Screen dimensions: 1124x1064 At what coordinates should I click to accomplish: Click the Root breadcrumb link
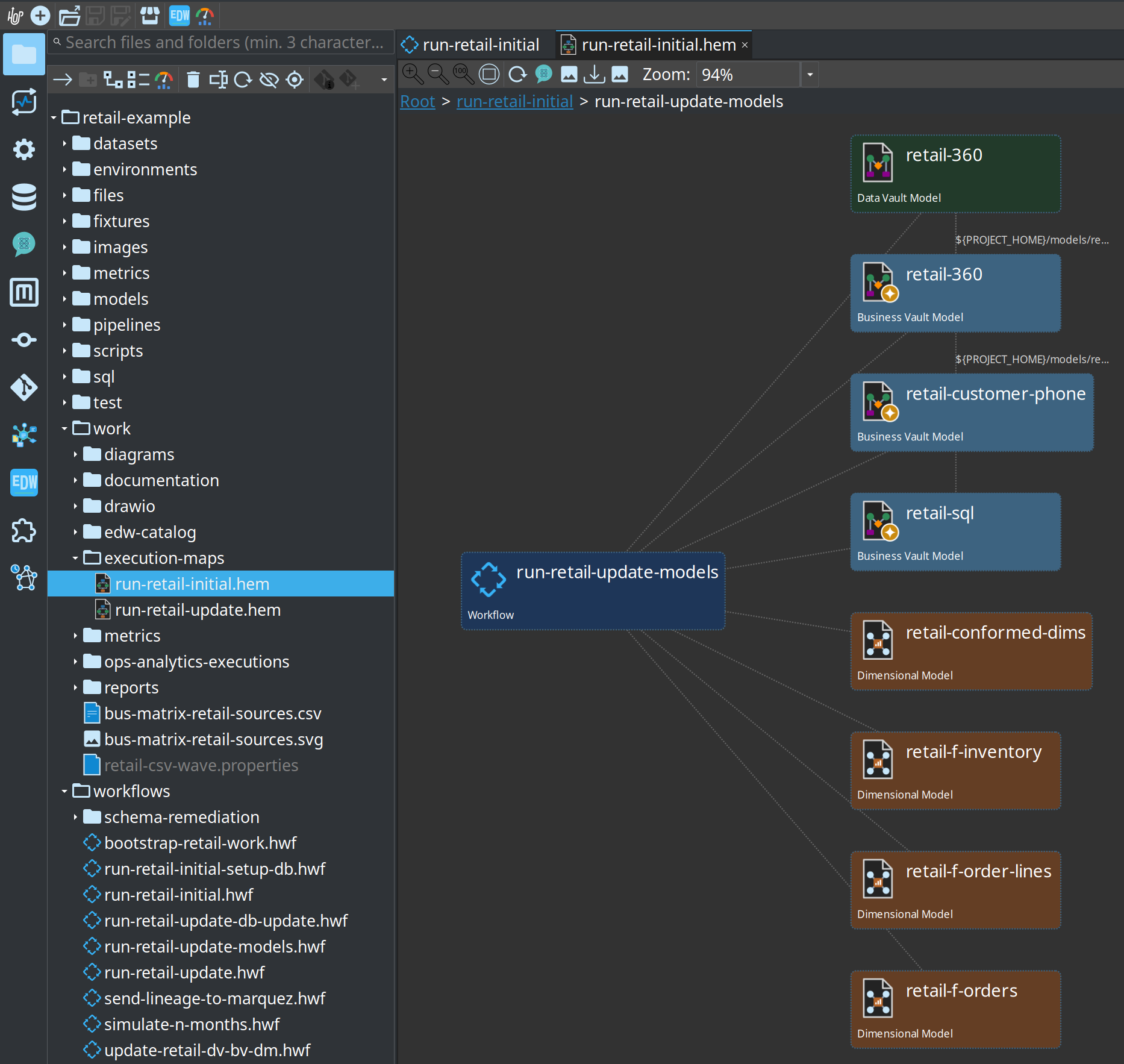click(417, 101)
